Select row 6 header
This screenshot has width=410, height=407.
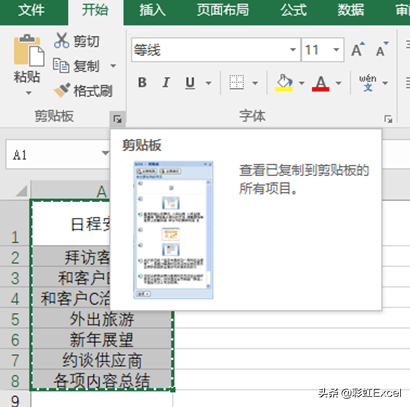[x=15, y=339]
